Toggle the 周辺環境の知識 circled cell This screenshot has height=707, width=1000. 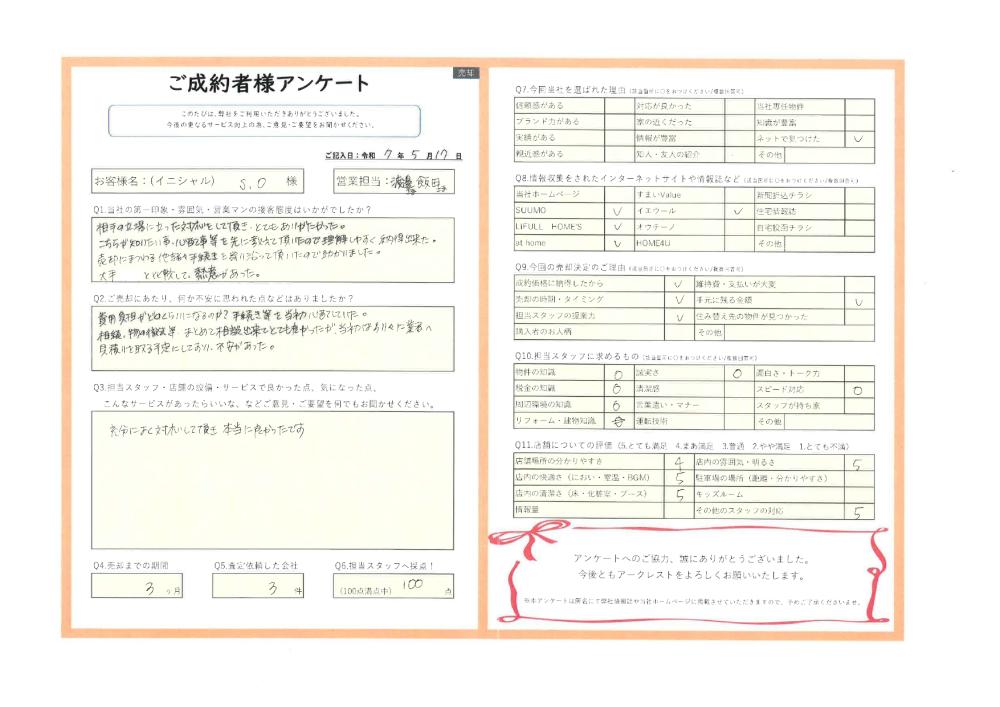[619, 405]
